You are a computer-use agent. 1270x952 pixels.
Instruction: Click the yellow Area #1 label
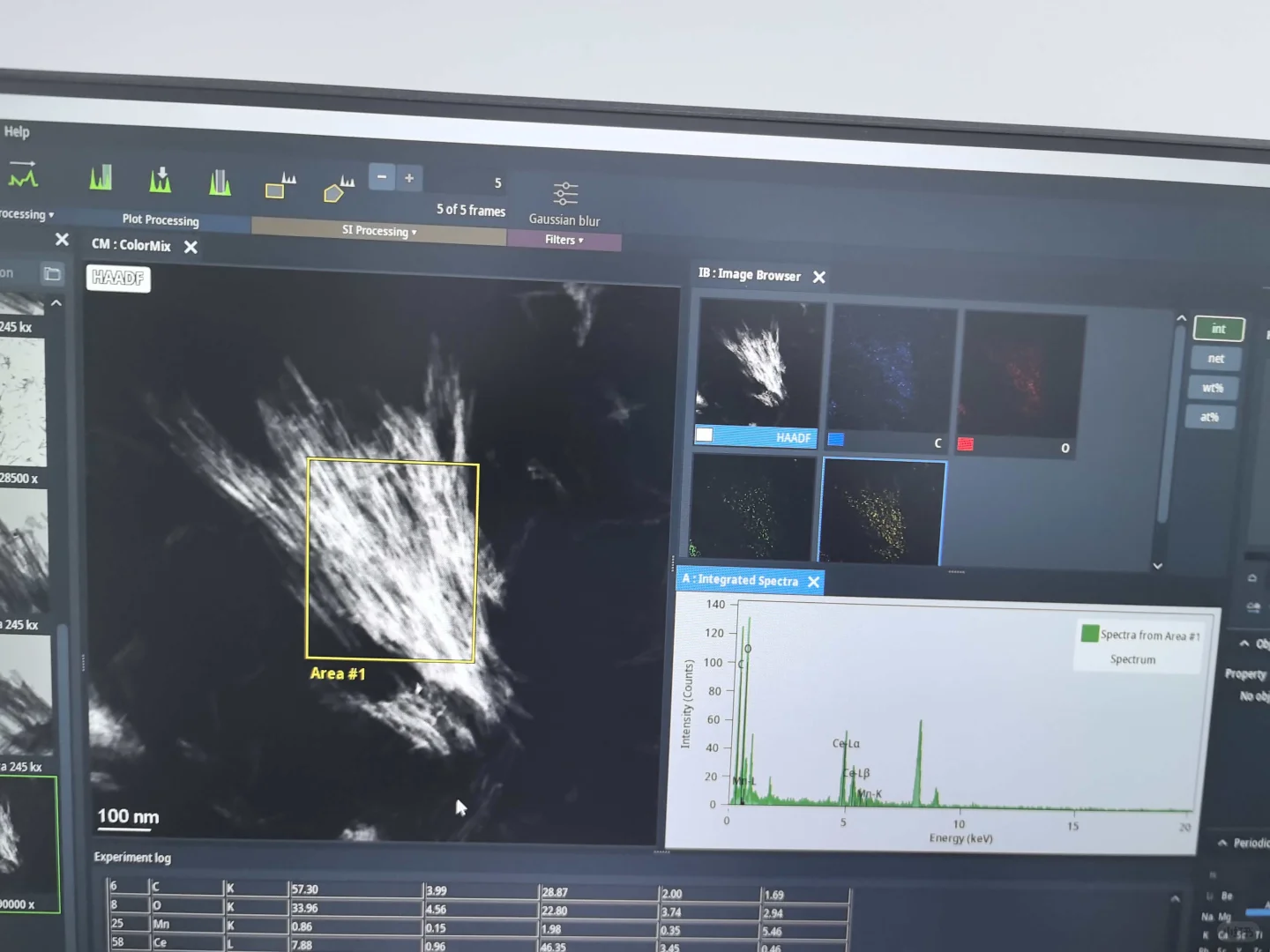pos(338,673)
